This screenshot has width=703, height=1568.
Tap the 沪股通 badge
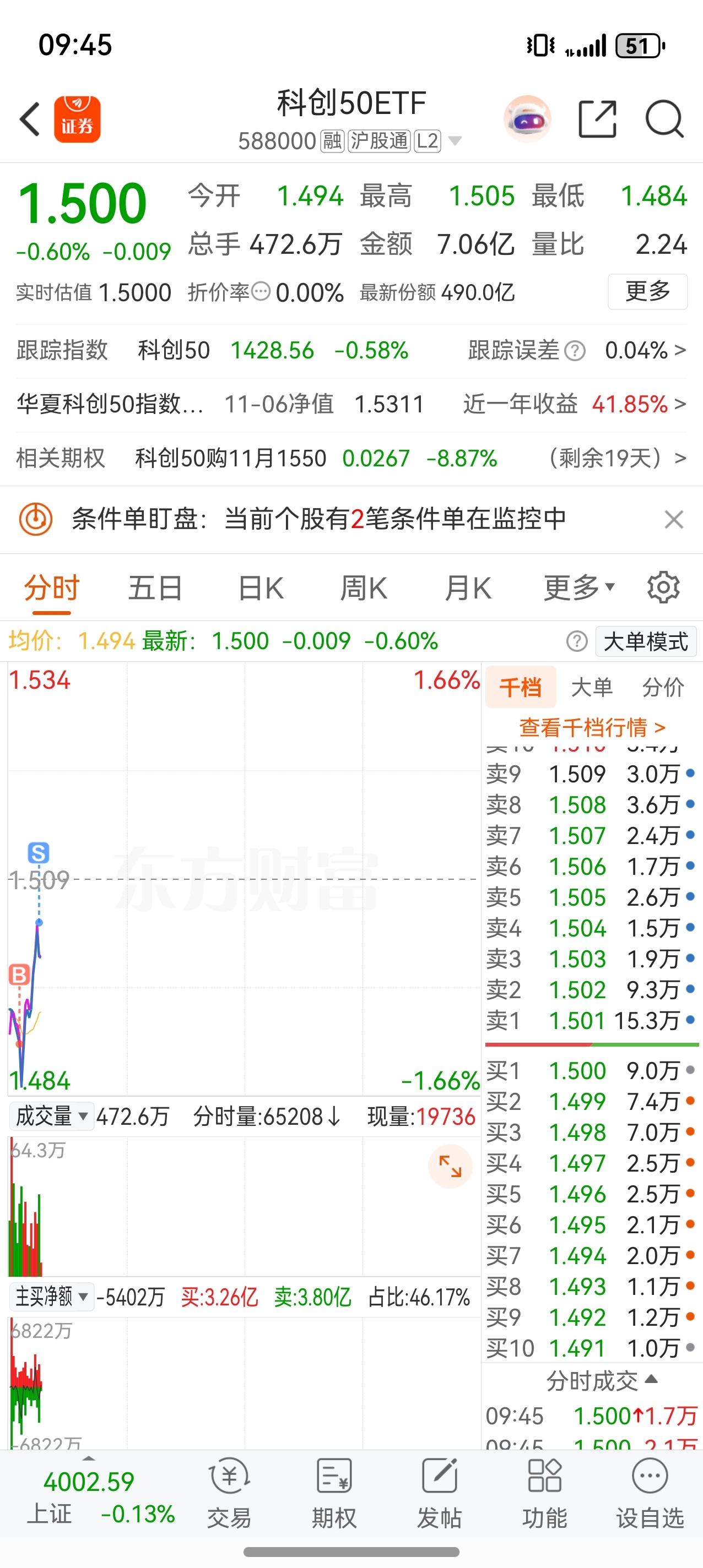click(379, 141)
